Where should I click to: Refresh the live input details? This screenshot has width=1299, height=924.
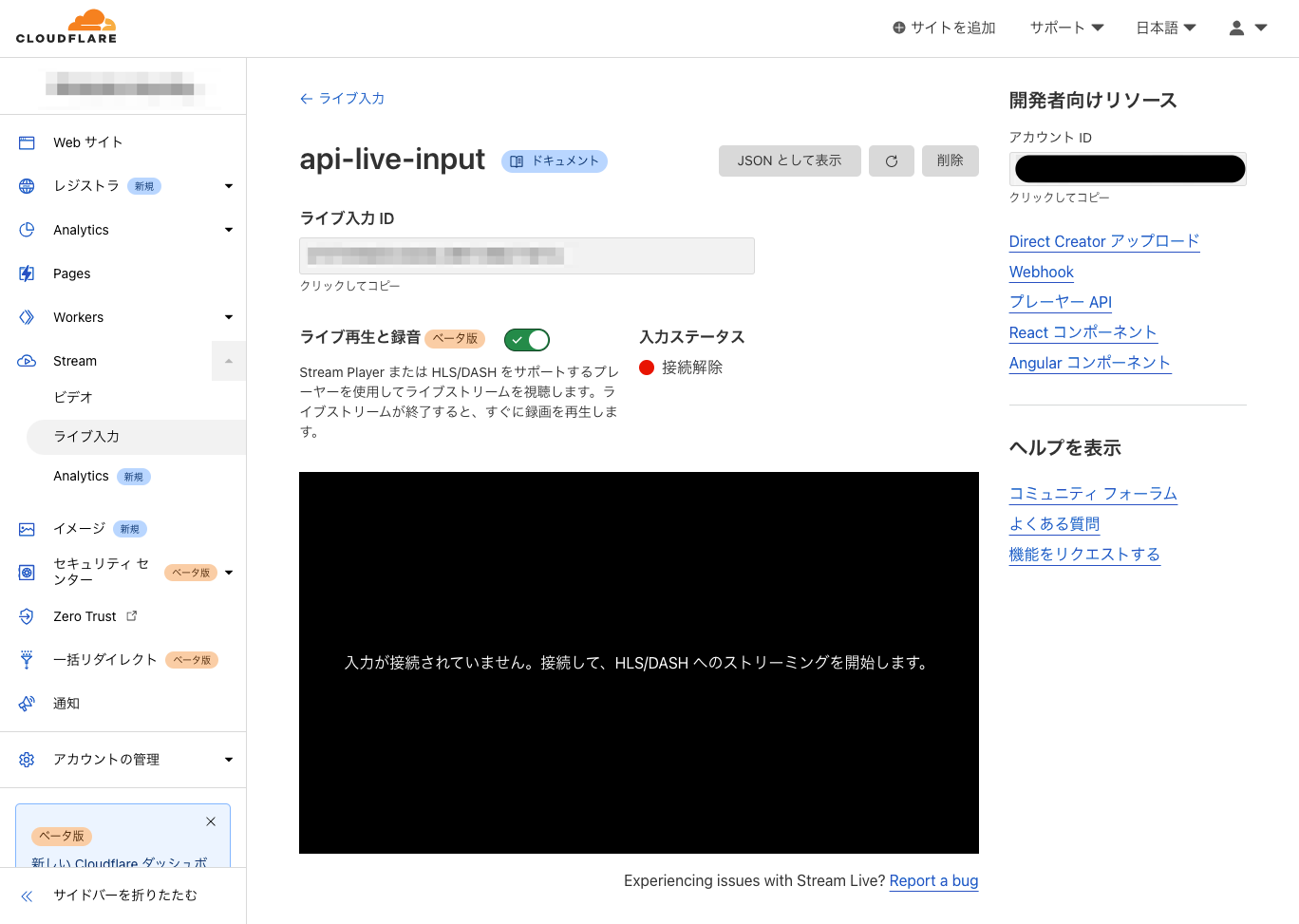pos(891,160)
